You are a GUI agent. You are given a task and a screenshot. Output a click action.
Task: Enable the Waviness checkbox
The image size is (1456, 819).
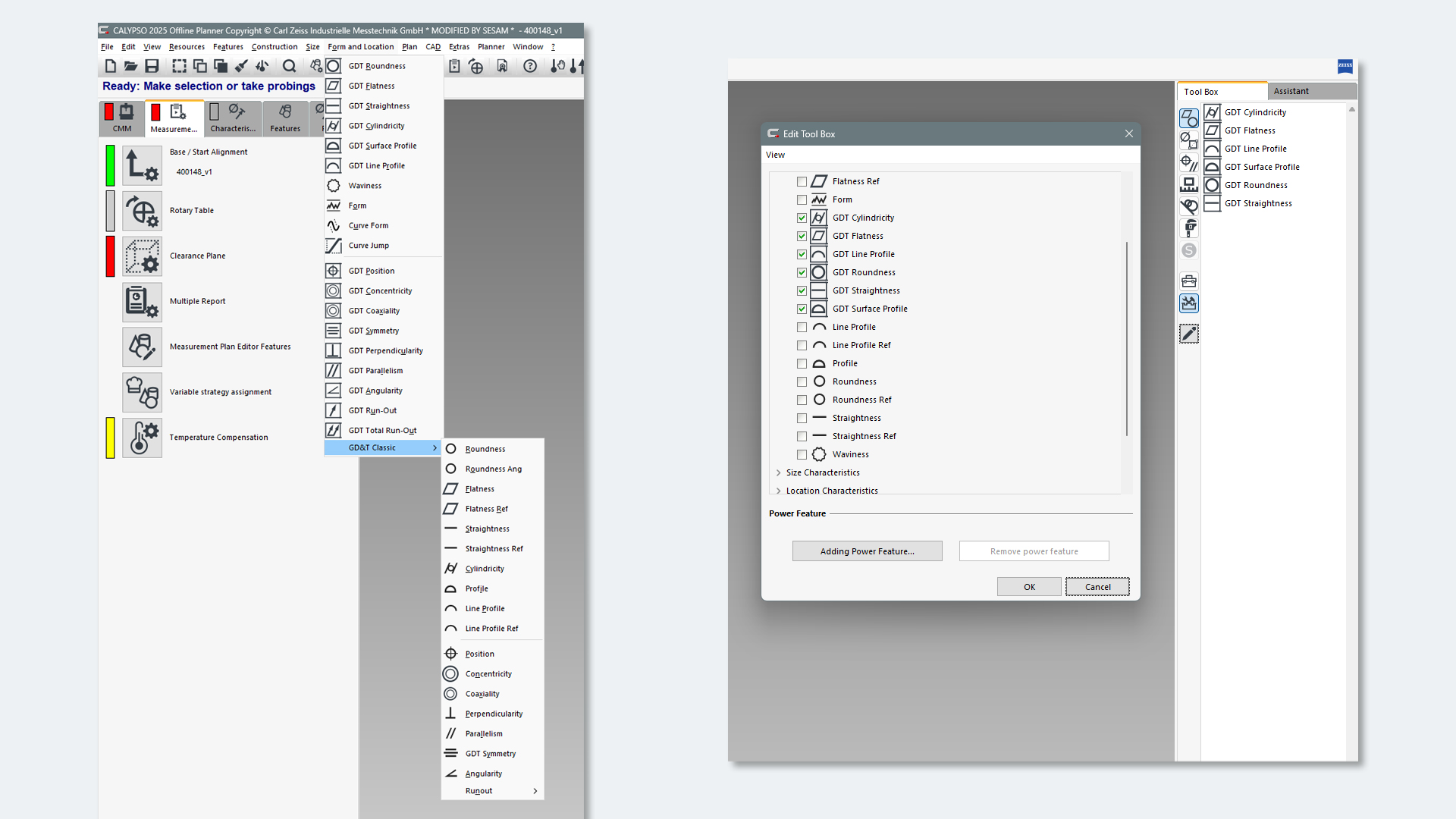pos(802,455)
